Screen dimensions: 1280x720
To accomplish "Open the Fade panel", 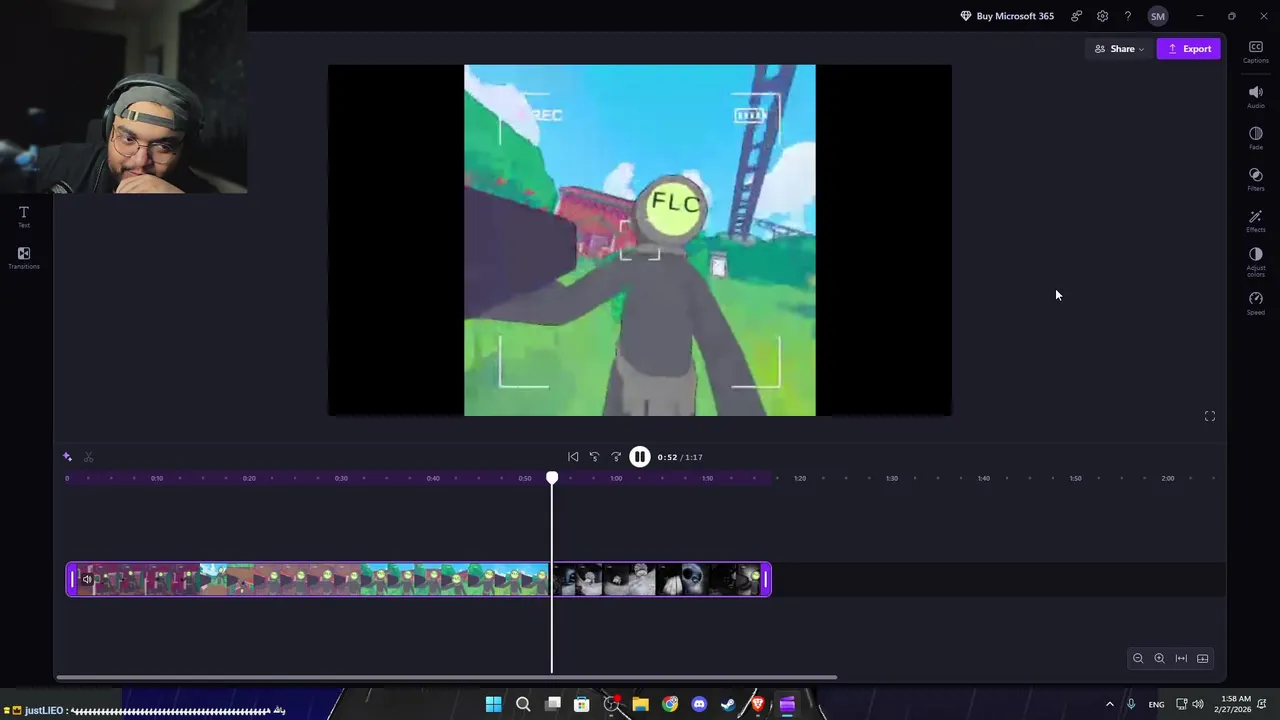I will pos(1256,138).
